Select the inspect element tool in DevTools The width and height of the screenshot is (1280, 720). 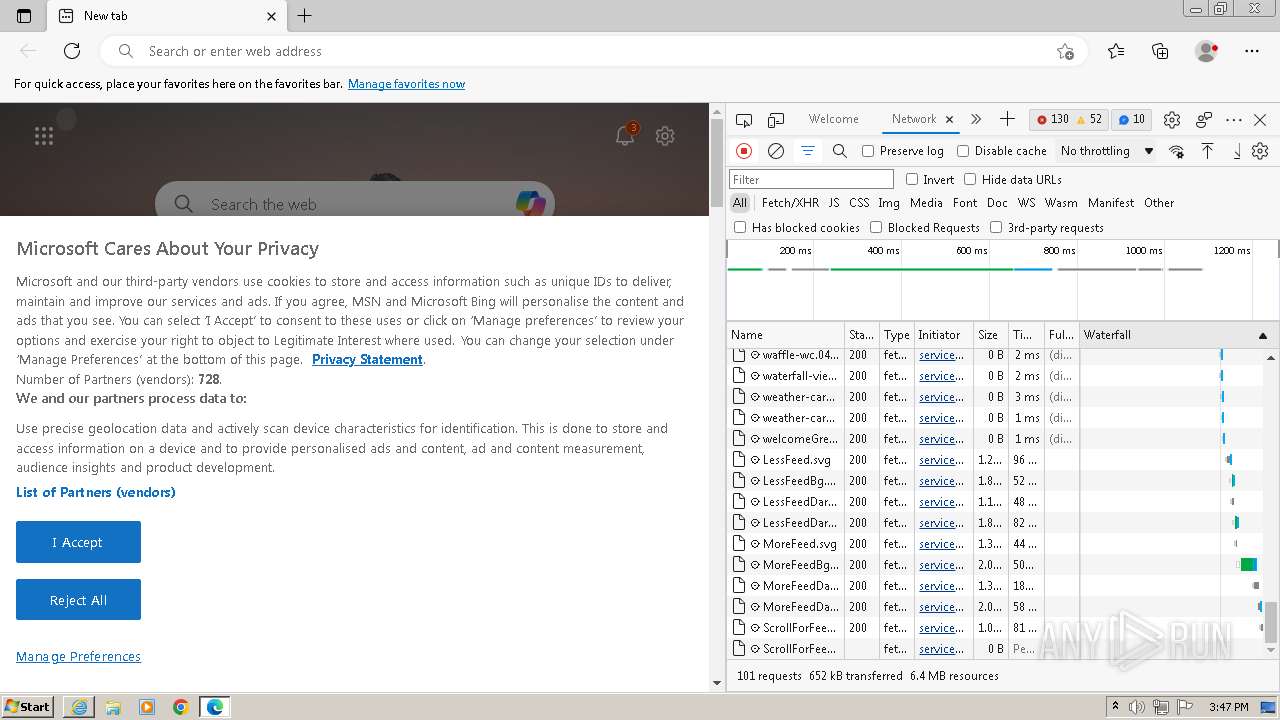pyautogui.click(x=744, y=120)
